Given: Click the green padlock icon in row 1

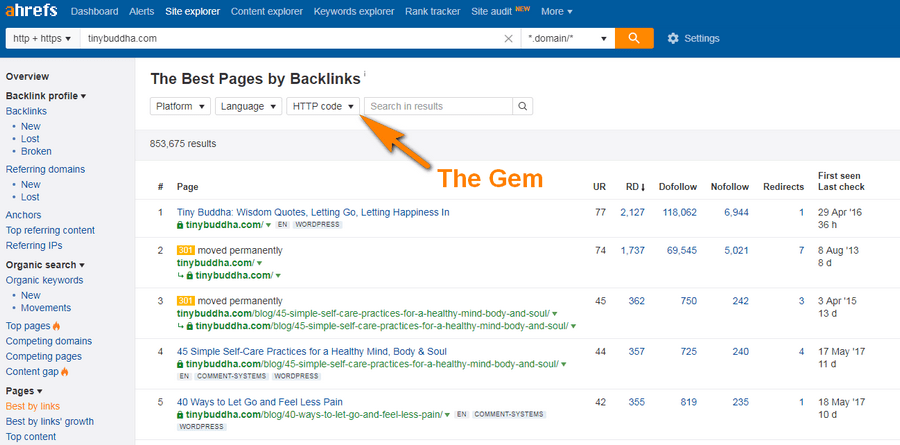Looking at the screenshot, I should coord(180,225).
